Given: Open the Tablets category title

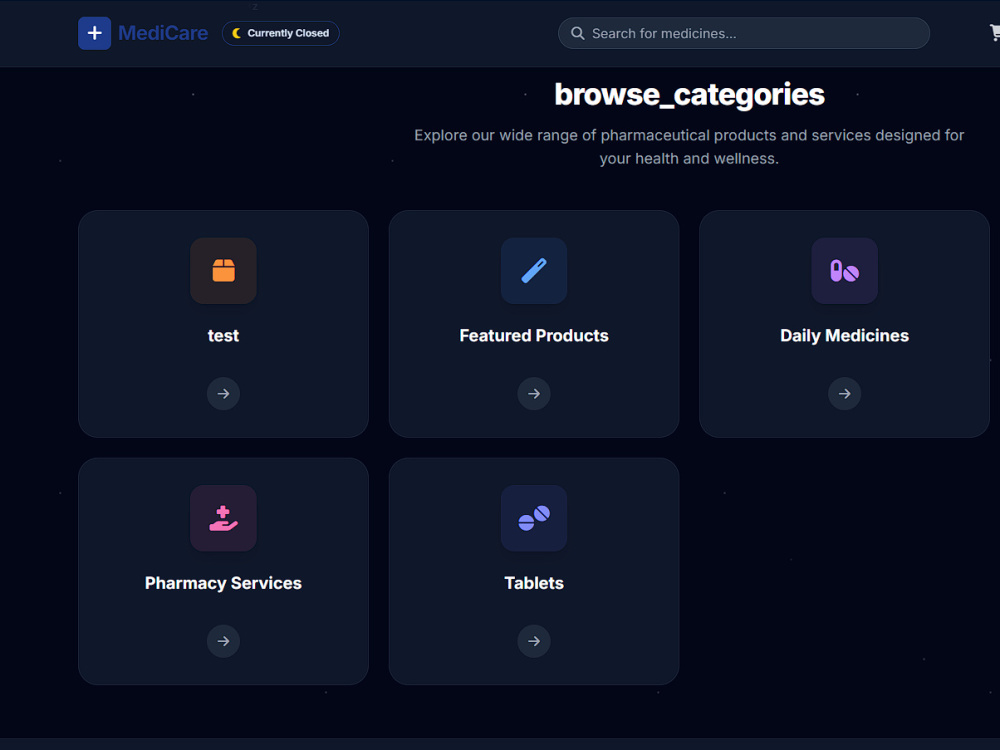Looking at the screenshot, I should [534, 583].
